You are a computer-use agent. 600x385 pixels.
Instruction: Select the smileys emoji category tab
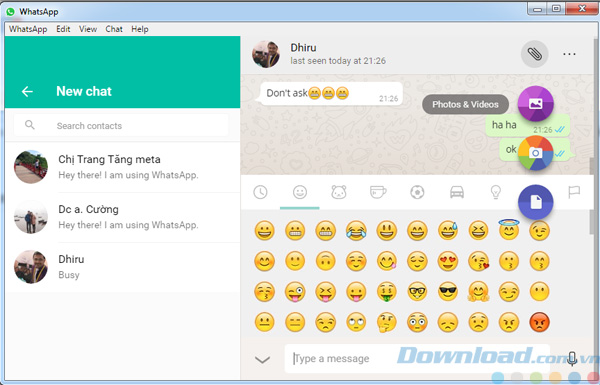point(300,192)
